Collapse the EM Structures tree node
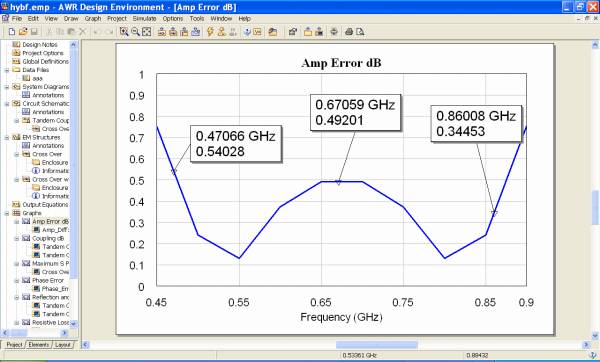 pyautogui.click(x=7, y=137)
